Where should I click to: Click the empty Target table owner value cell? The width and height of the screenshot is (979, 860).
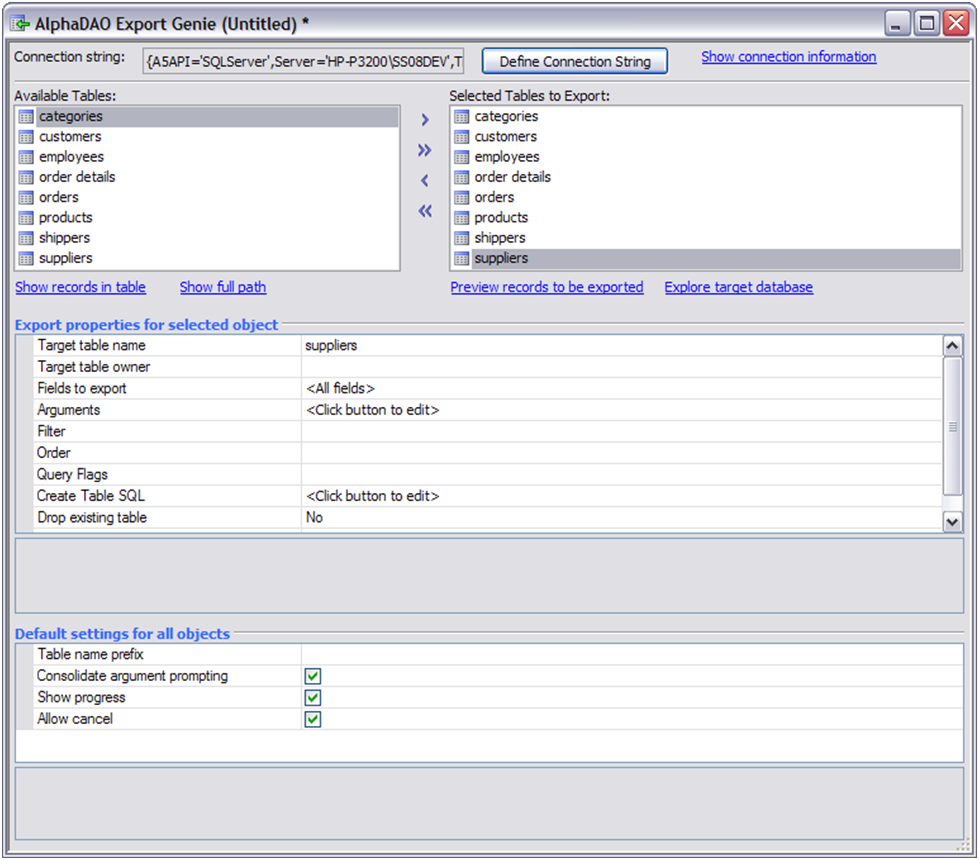click(622, 367)
